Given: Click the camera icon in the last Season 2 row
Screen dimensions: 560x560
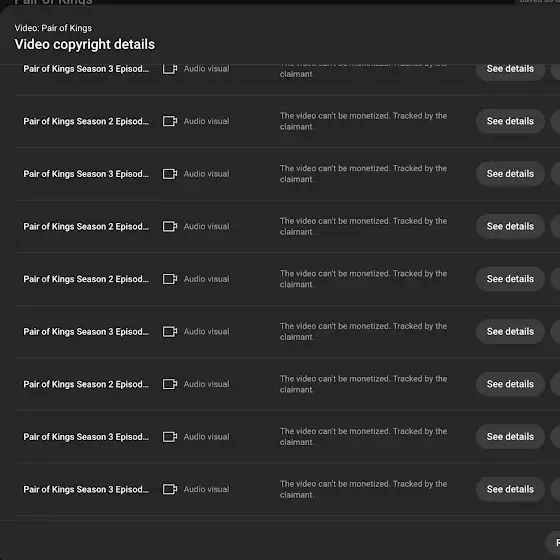Looking at the screenshot, I should click(x=170, y=384).
